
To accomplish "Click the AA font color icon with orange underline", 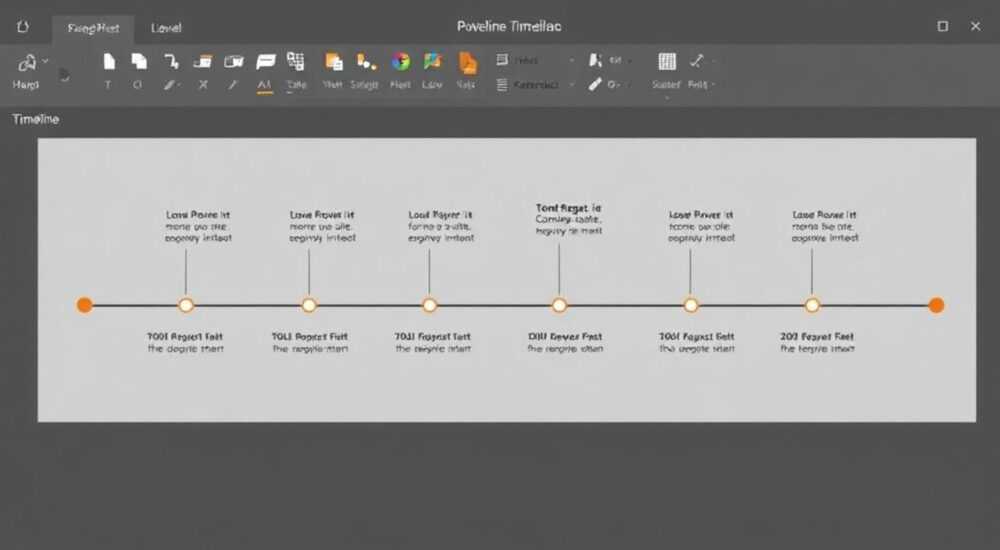I will (265, 85).
